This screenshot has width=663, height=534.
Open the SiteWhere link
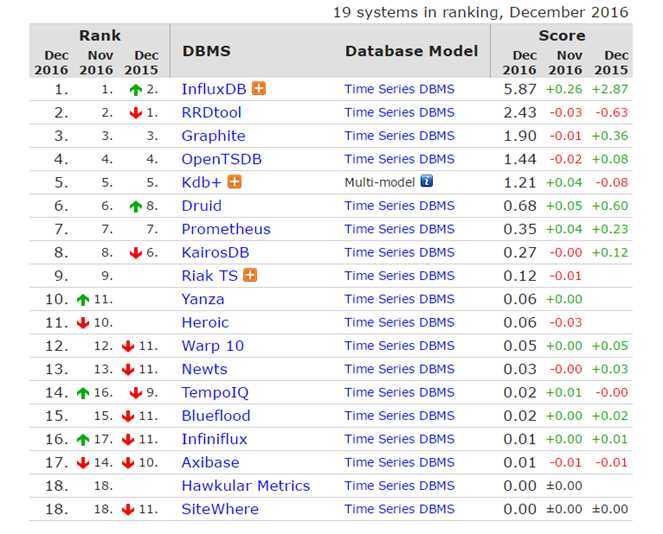(x=220, y=509)
